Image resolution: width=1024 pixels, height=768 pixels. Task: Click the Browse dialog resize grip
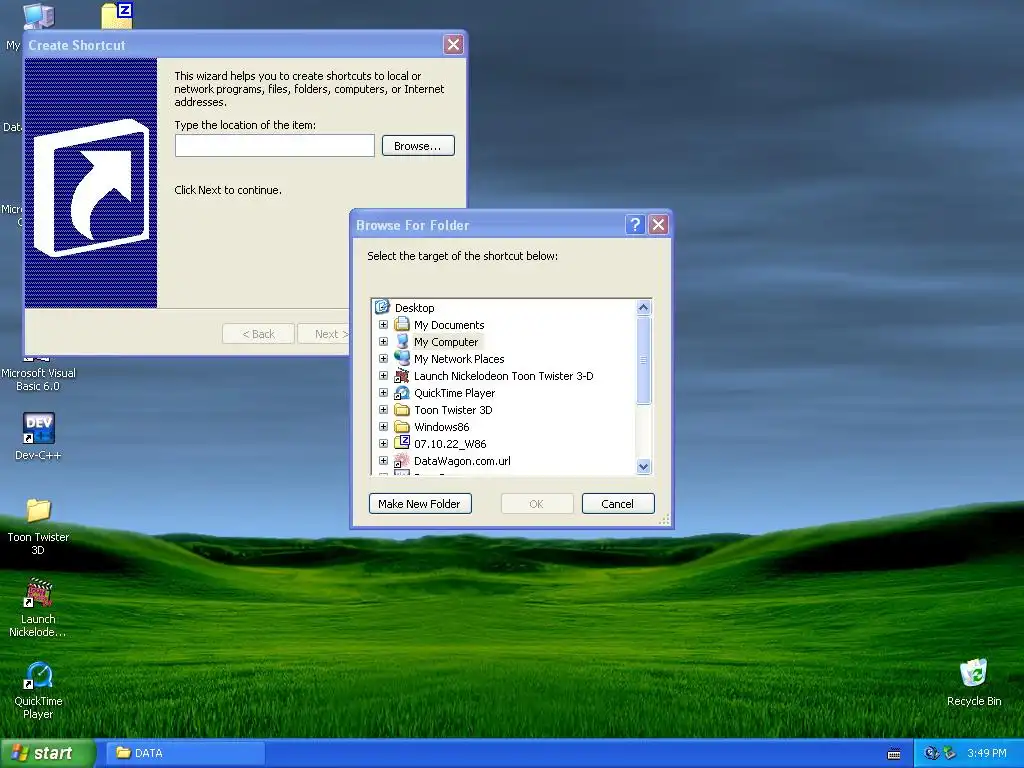pyautogui.click(x=664, y=520)
